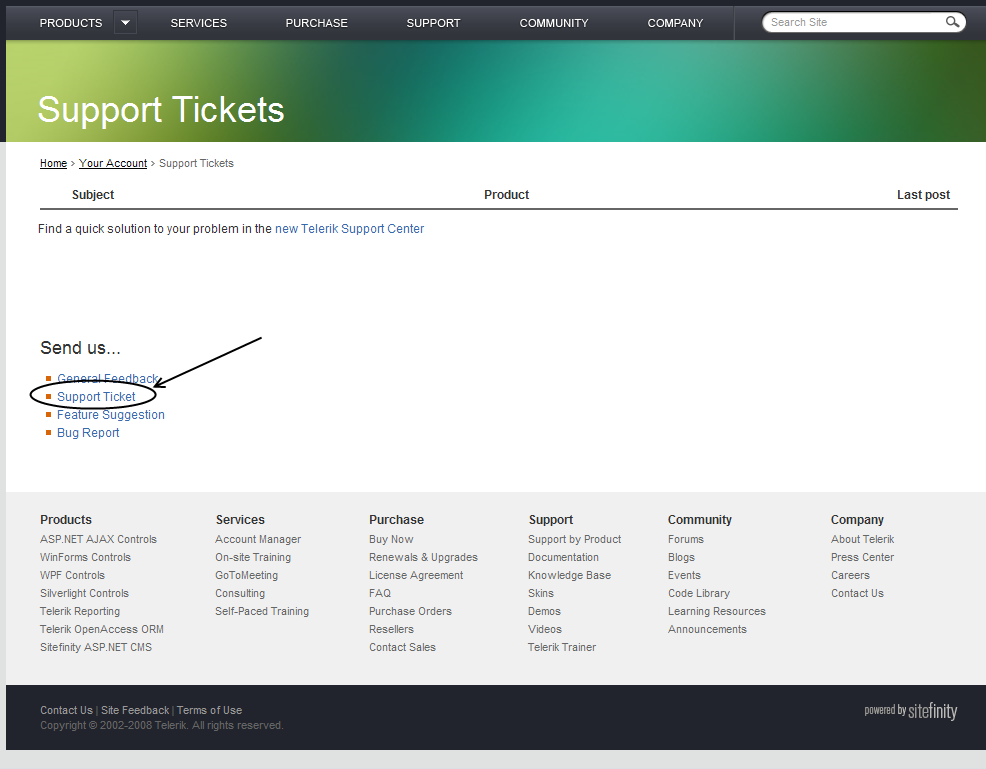Open GoToMeeting footer link
The height and width of the screenshot is (769, 986).
click(x=246, y=575)
